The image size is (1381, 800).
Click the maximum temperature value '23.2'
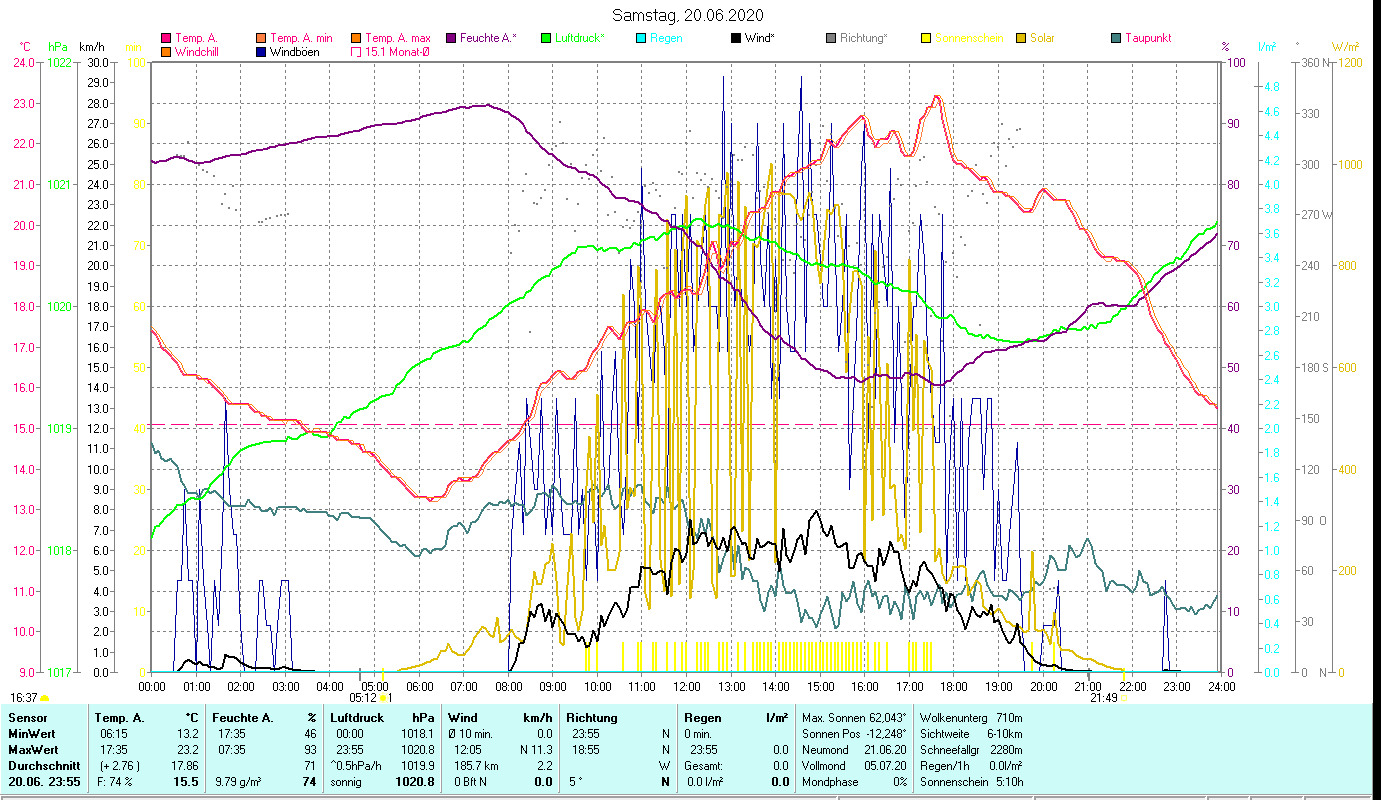(x=187, y=749)
